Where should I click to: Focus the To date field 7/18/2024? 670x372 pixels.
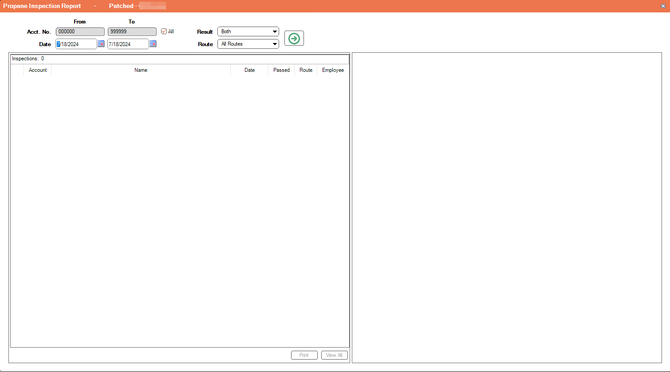pyautogui.click(x=128, y=44)
